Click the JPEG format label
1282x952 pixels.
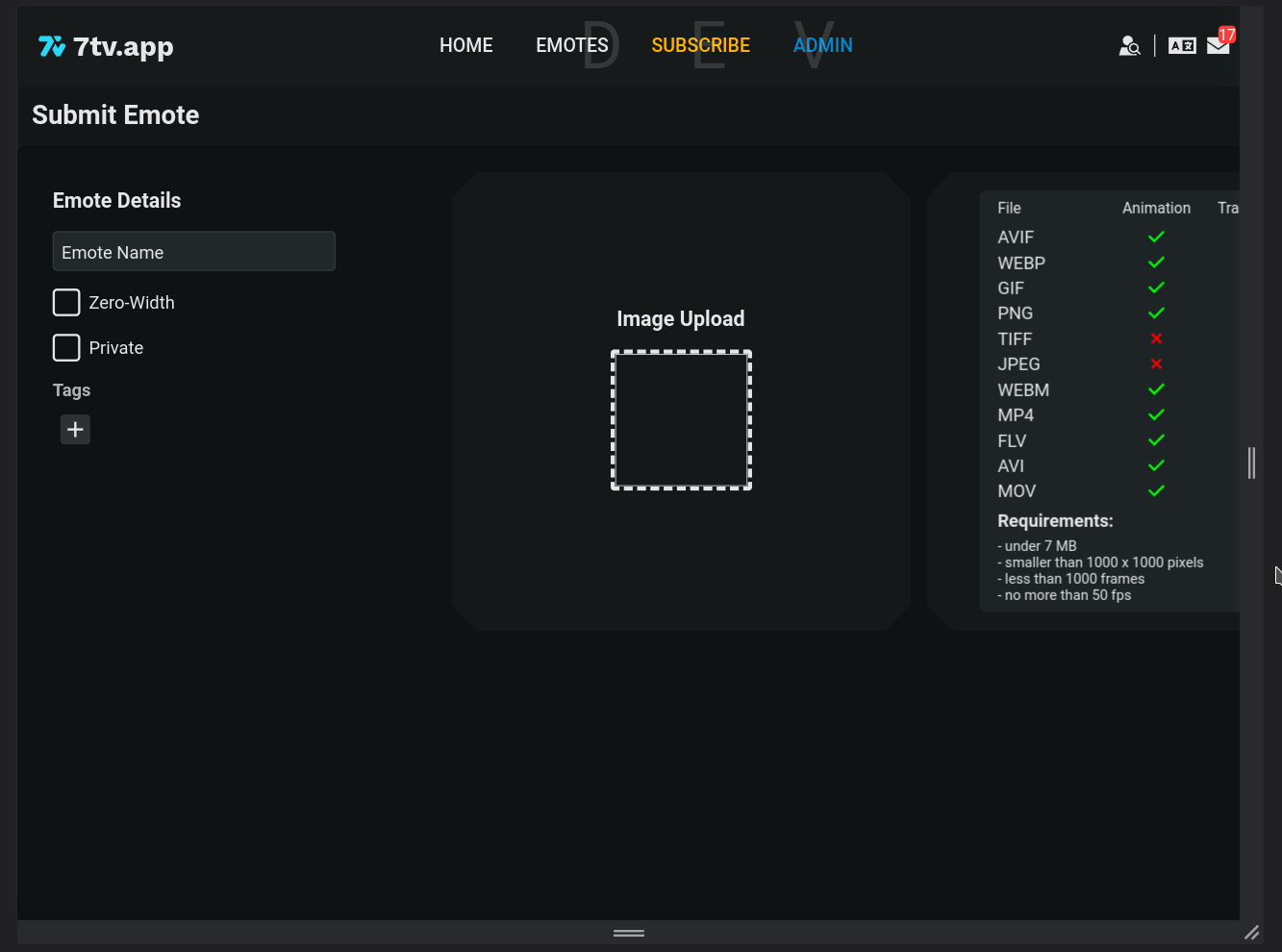(x=1018, y=364)
